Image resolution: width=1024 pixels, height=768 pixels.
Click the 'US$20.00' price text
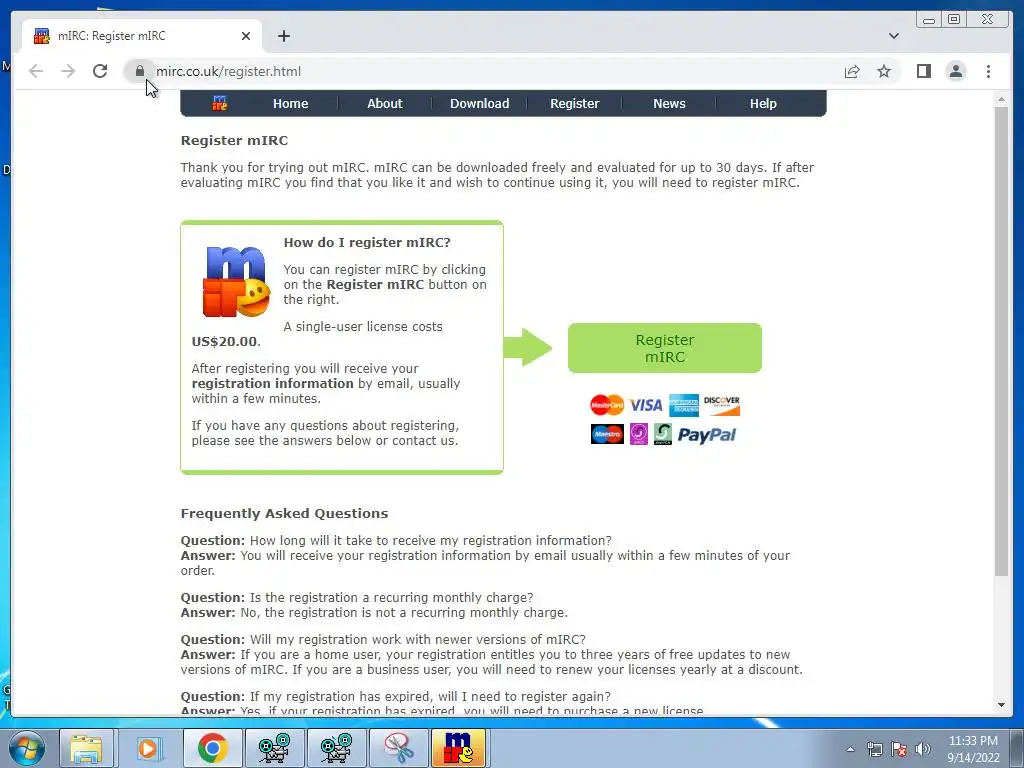pos(226,342)
